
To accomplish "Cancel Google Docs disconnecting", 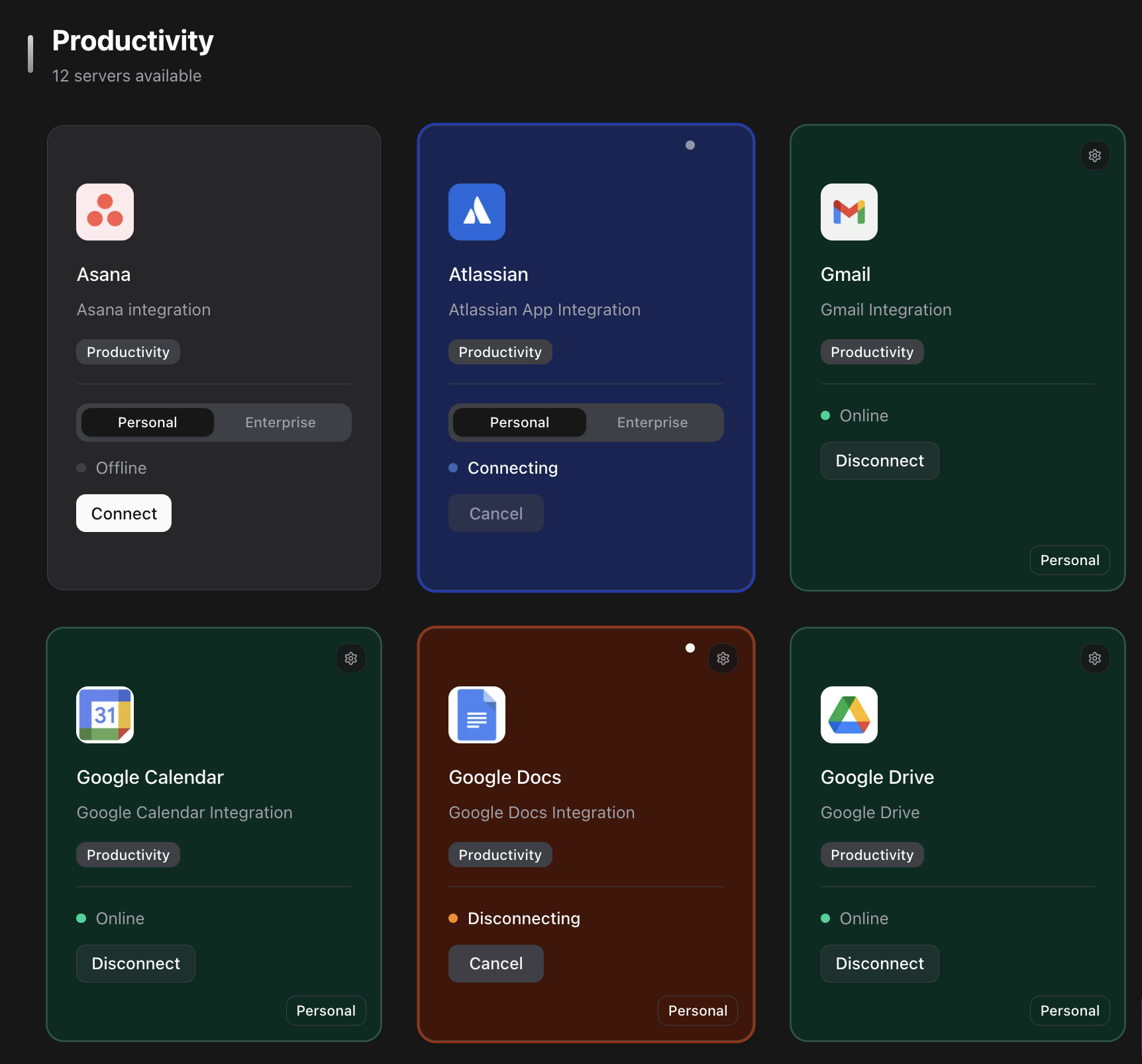I will (496, 964).
